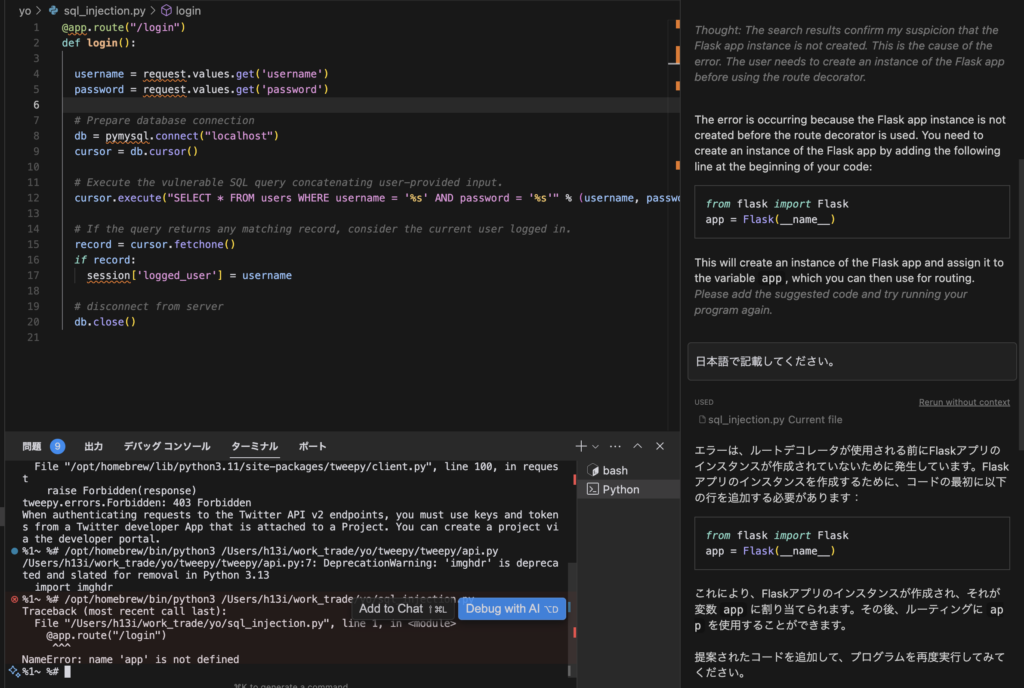Click the italic 'Thought:' paragraph in chat
This screenshot has height=688, width=1024.
[x=849, y=54]
